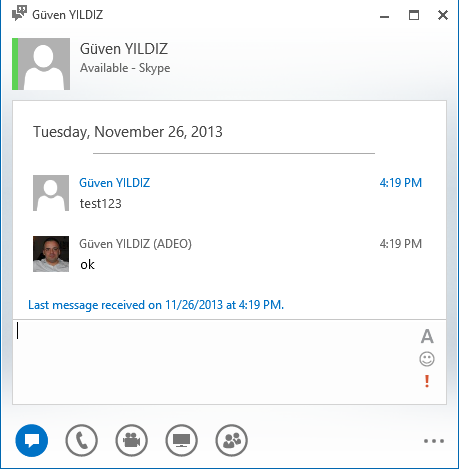
Task: Click Güven YILDIZ blue sender name link
Action: click(115, 183)
